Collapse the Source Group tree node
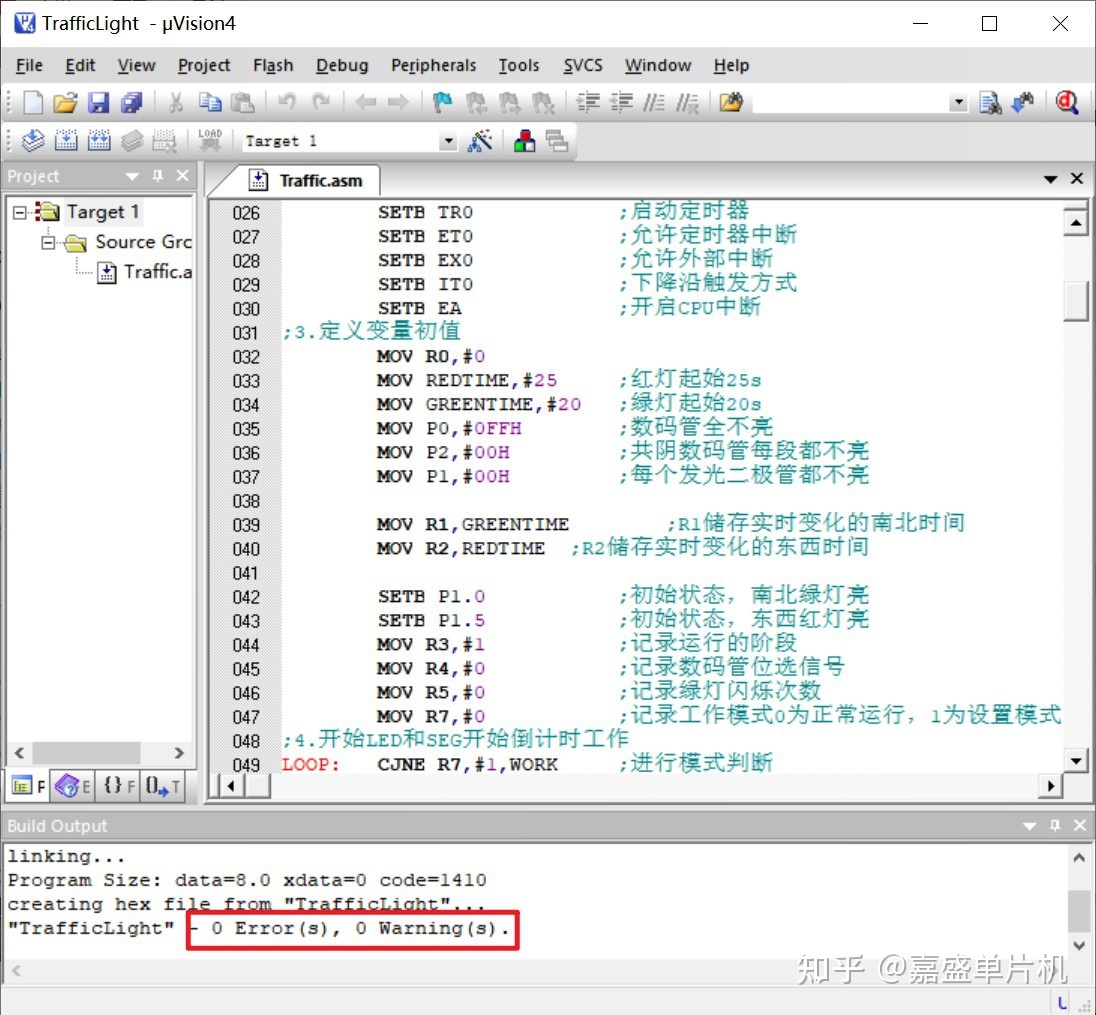This screenshot has height=1015, width=1096. tap(48, 243)
